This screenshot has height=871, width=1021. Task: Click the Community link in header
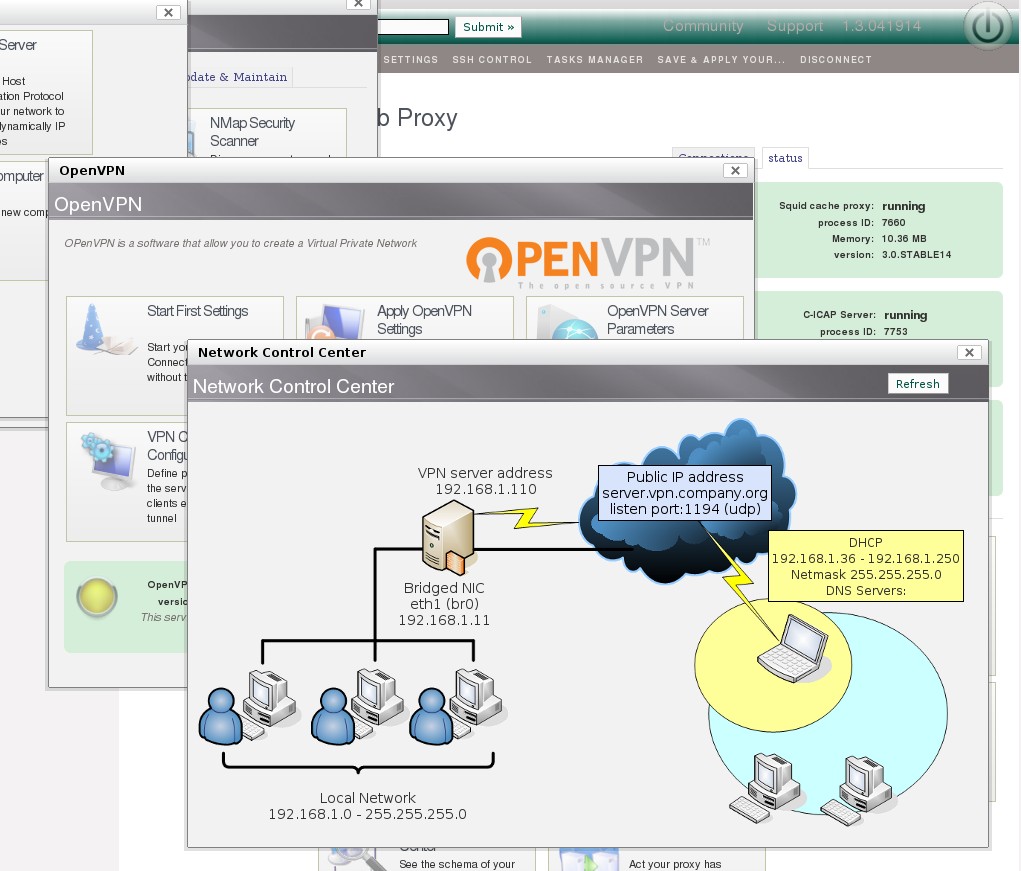tap(703, 26)
